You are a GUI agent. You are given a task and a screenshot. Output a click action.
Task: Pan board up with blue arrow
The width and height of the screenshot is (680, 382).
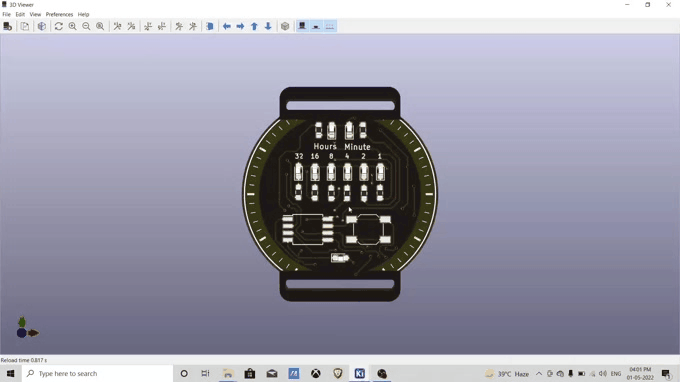[254, 26]
